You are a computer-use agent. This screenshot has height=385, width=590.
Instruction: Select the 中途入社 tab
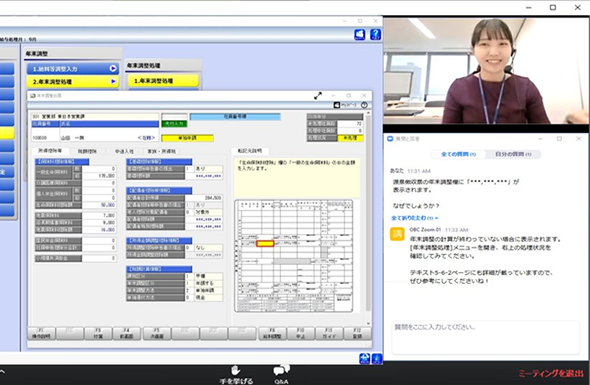[x=124, y=151]
